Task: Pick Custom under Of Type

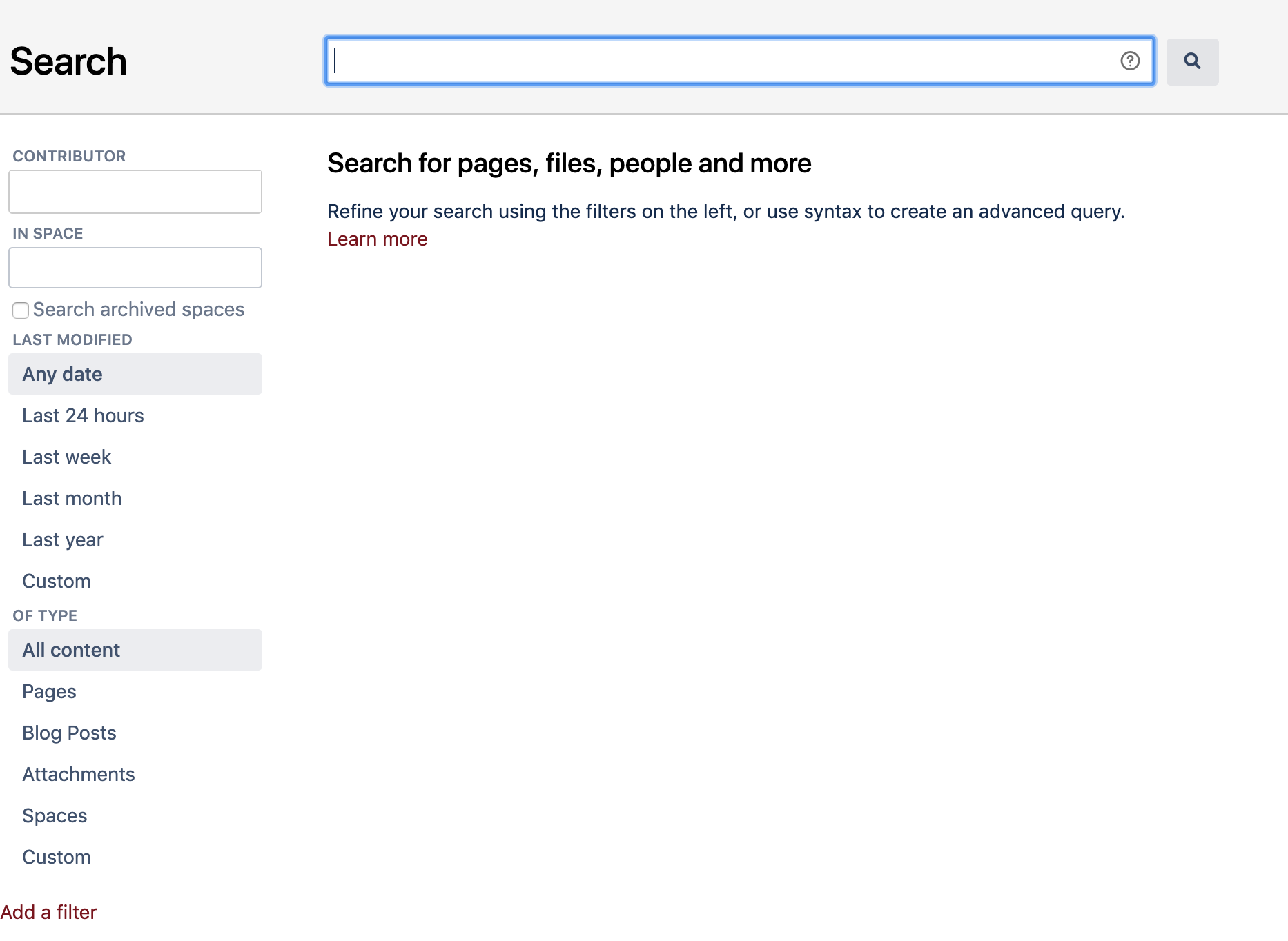Action: [x=57, y=857]
